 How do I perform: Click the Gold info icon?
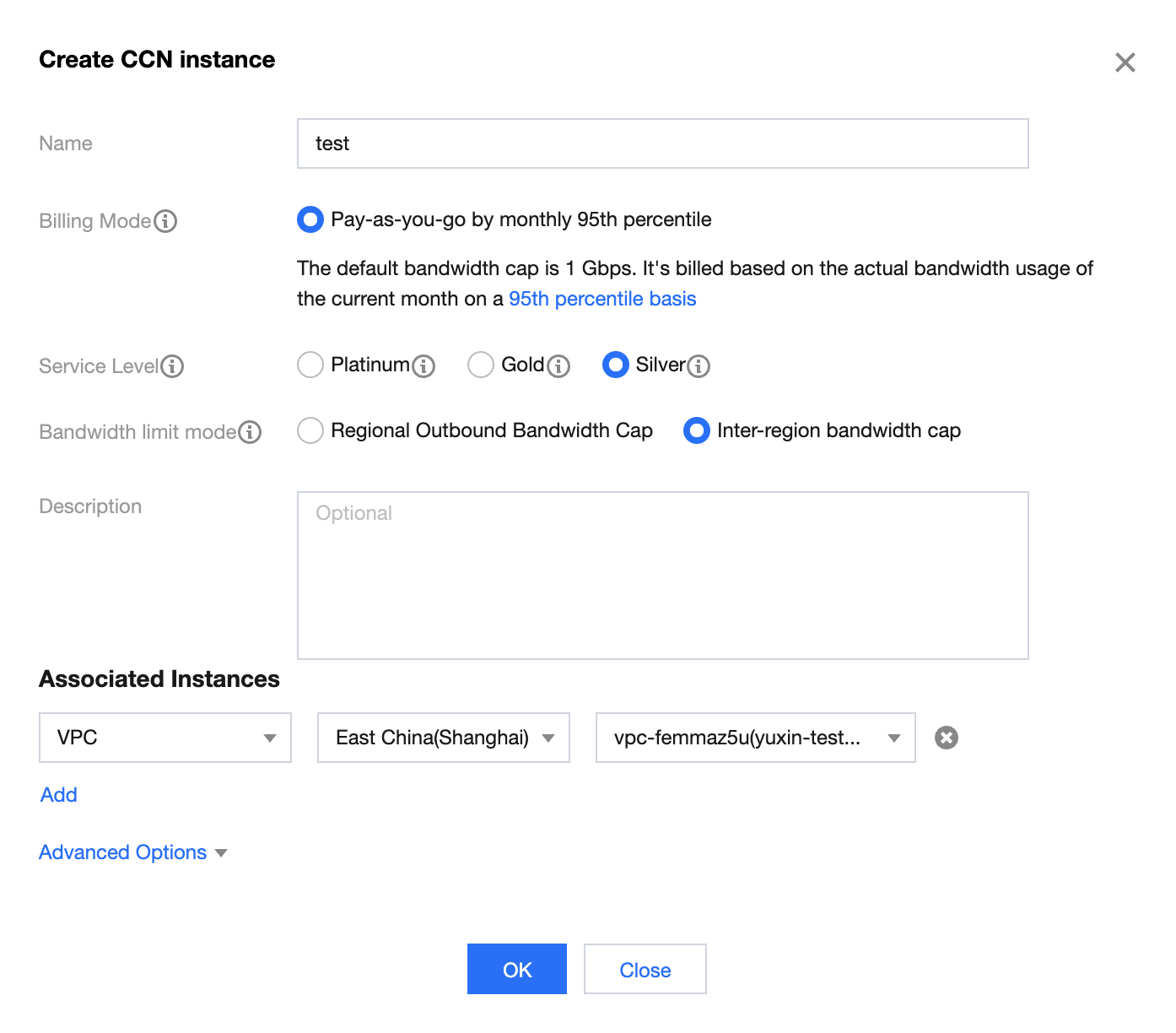[558, 366]
